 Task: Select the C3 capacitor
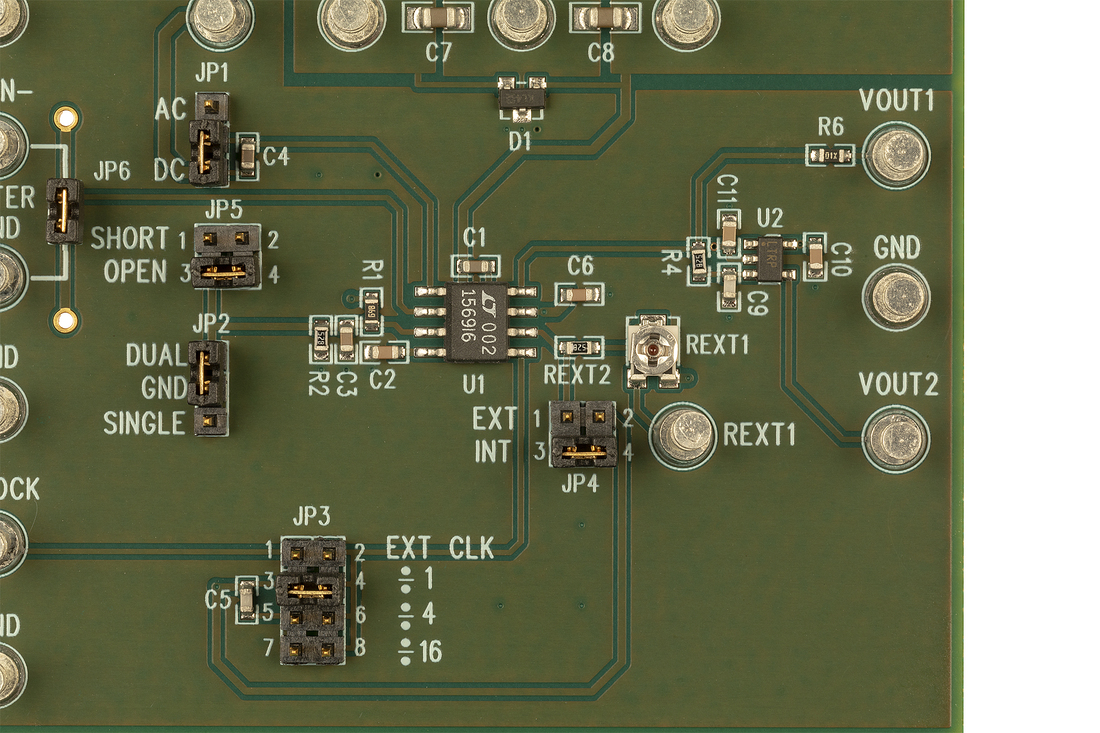coord(346,339)
